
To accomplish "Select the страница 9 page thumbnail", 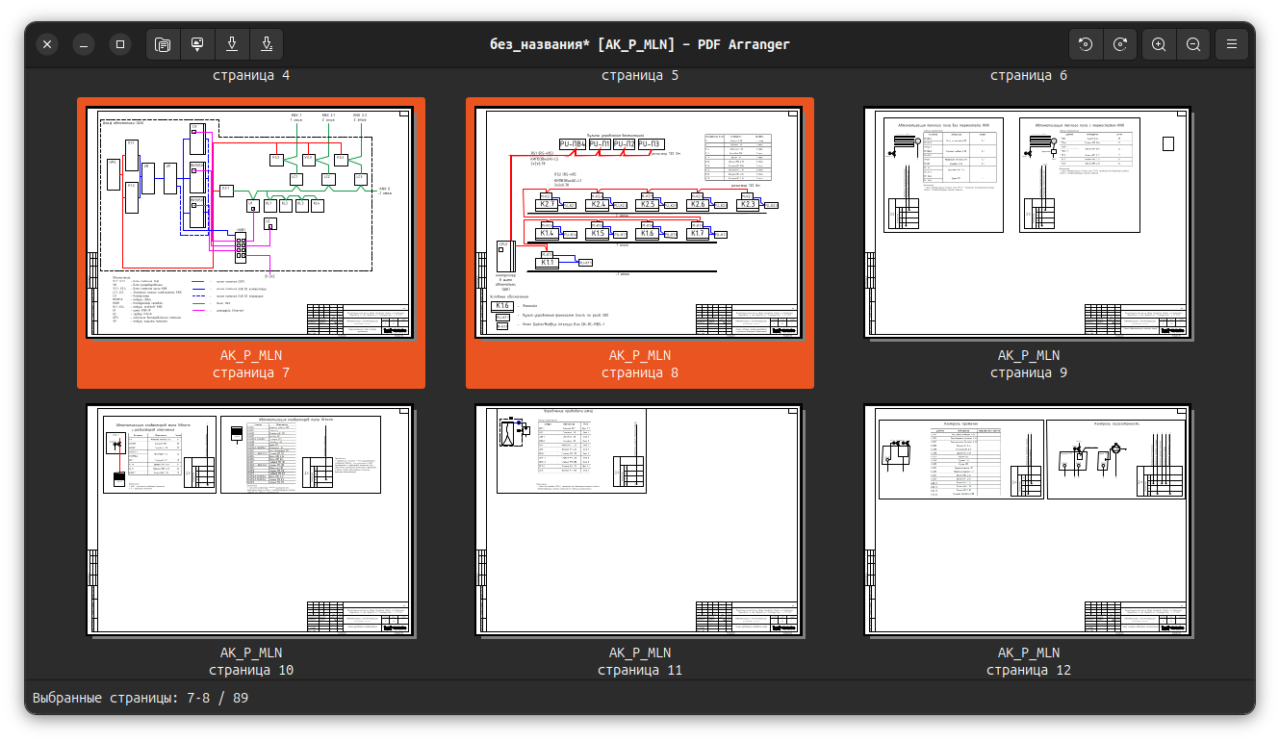I will click(1028, 223).
